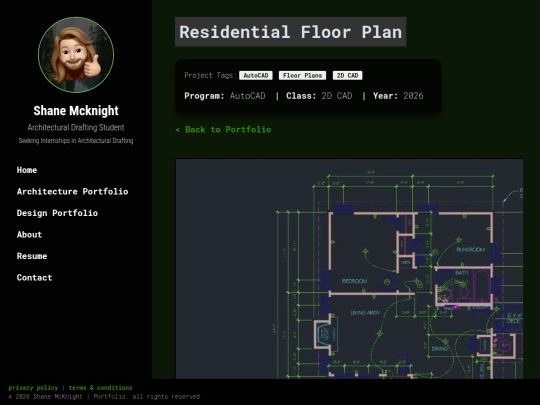Click the copyright footer text
Viewport: 540px width, 405px height.
[105, 397]
